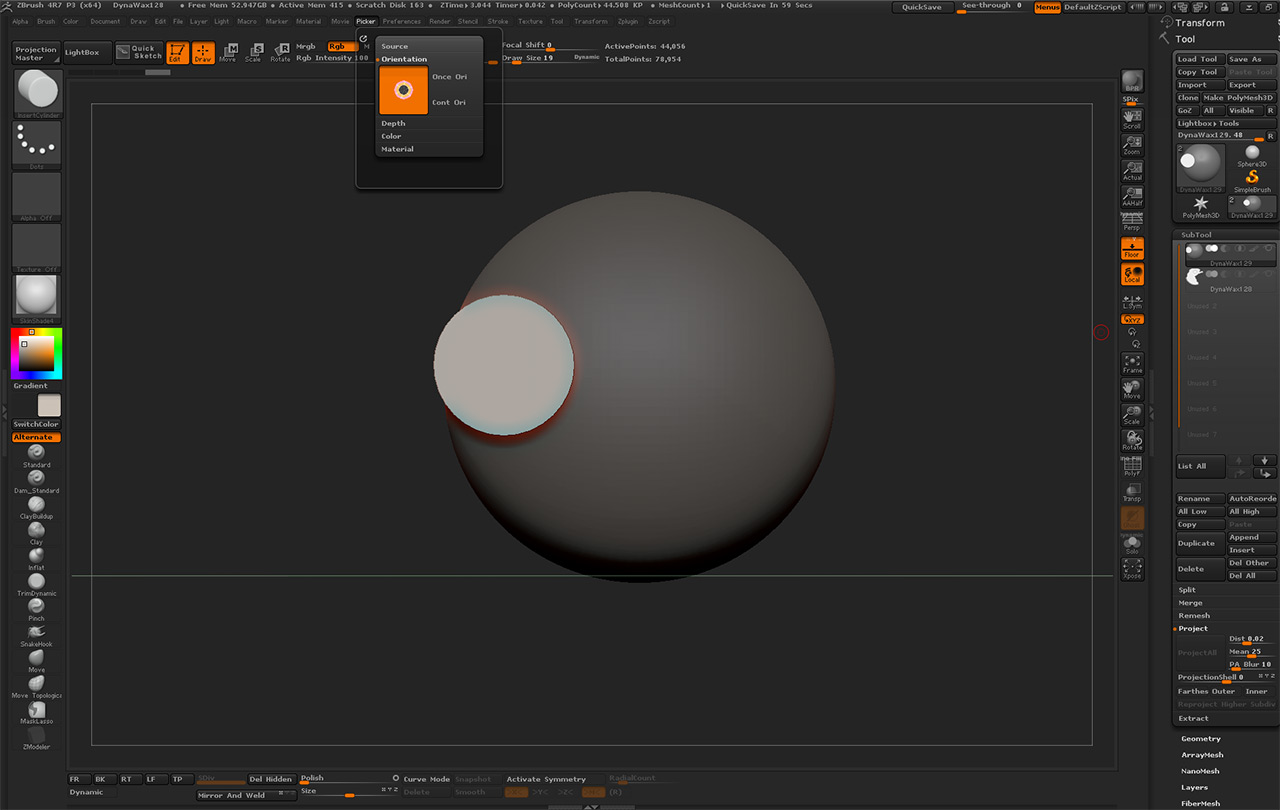
Task: Toggle Edit mode button
Action: pyautogui.click(x=178, y=53)
